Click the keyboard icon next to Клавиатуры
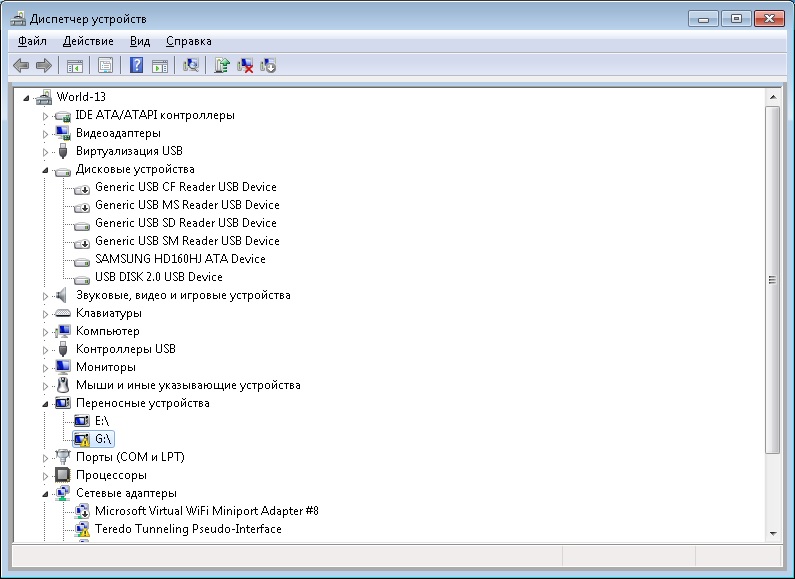The height and width of the screenshot is (579, 795). point(63,313)
